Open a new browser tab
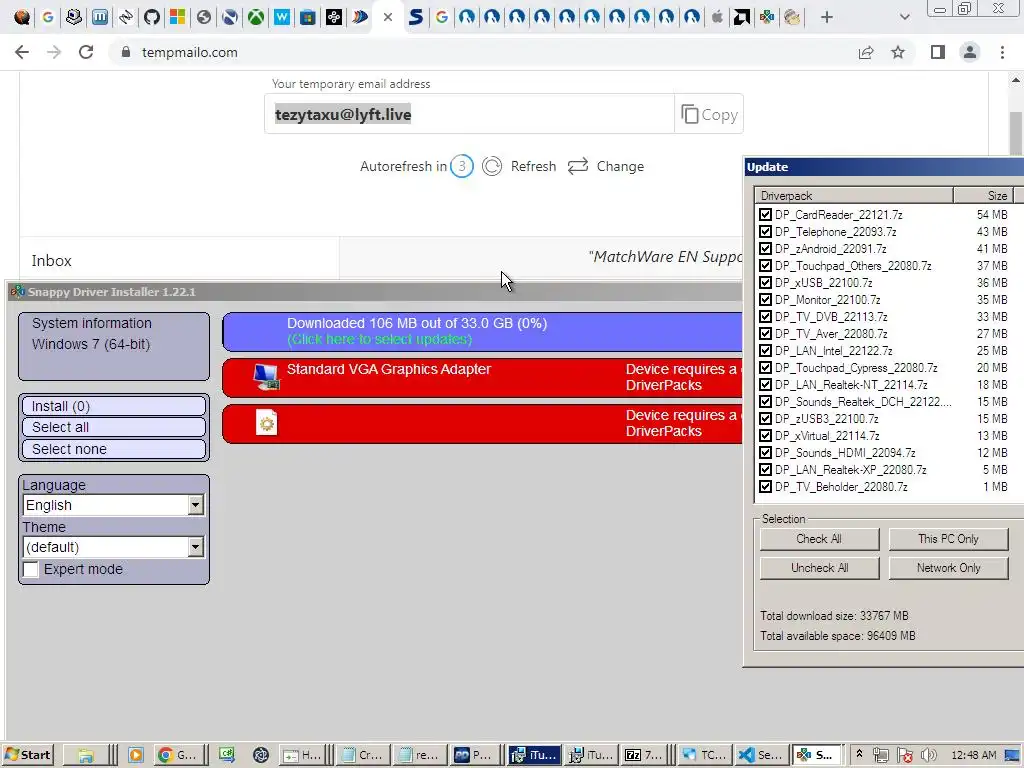This screenshot has width=1024, height=768. (x=827, y=17)
